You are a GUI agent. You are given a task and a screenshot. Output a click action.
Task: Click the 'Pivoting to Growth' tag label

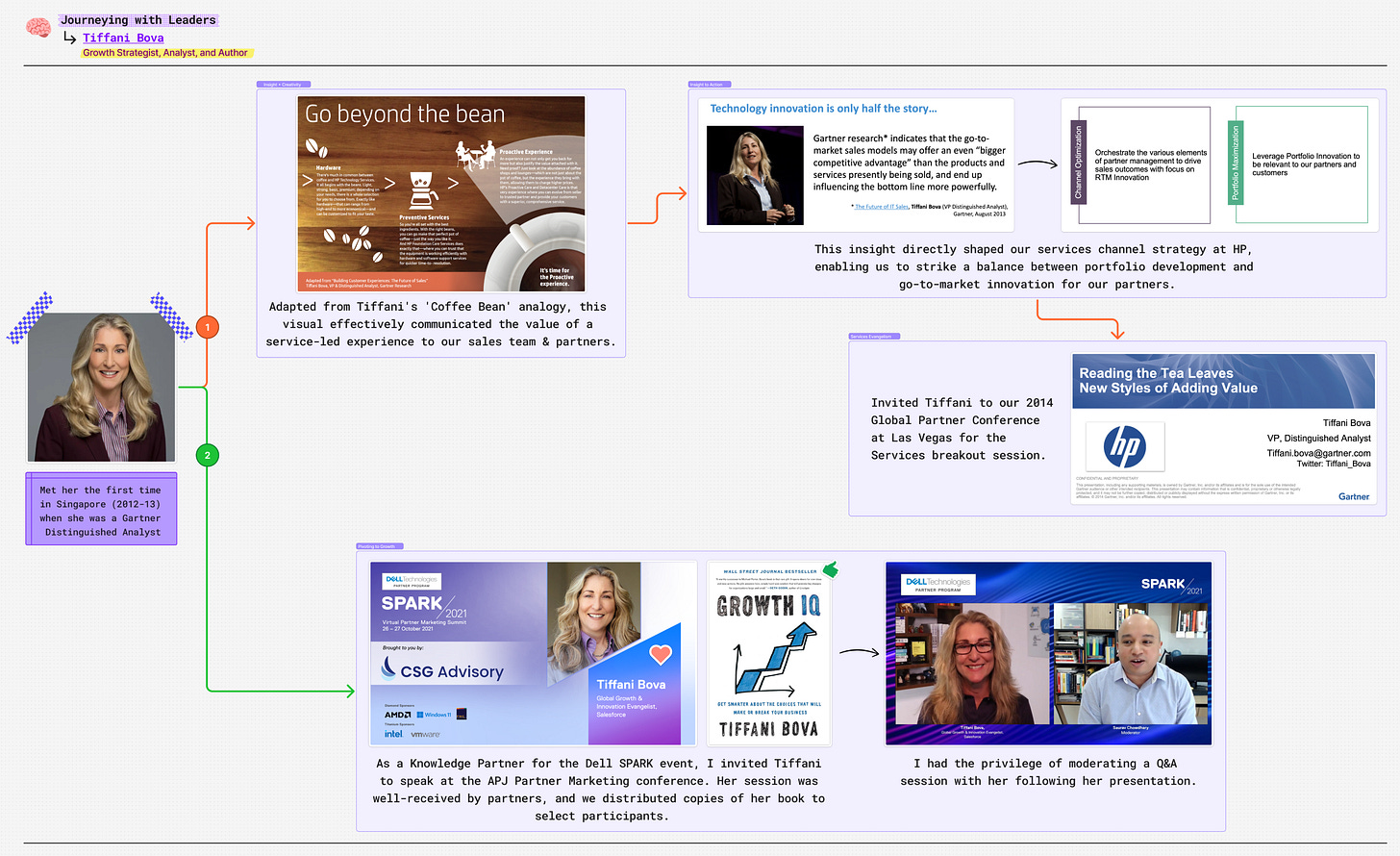(381, 546)
